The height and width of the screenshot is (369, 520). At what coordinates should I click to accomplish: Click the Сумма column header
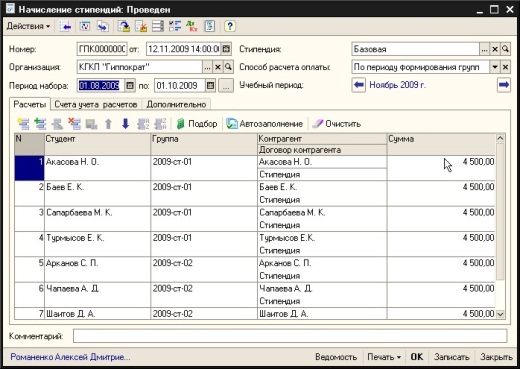441,144
